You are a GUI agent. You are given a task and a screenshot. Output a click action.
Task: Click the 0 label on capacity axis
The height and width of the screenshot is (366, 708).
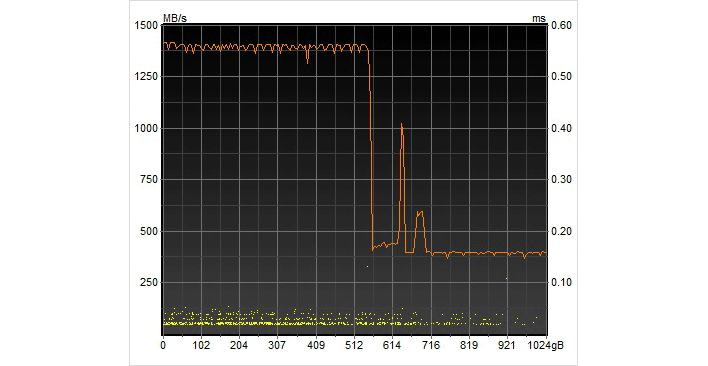(163, 346)
